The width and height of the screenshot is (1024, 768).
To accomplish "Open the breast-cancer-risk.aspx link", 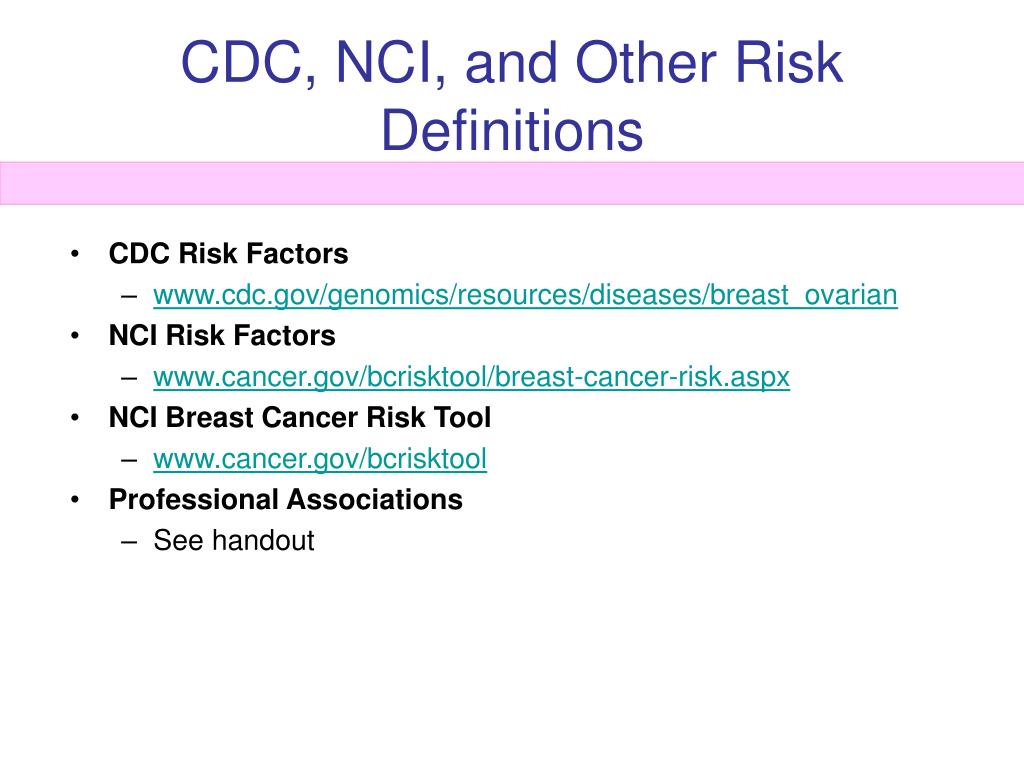I will coord(472,377).
